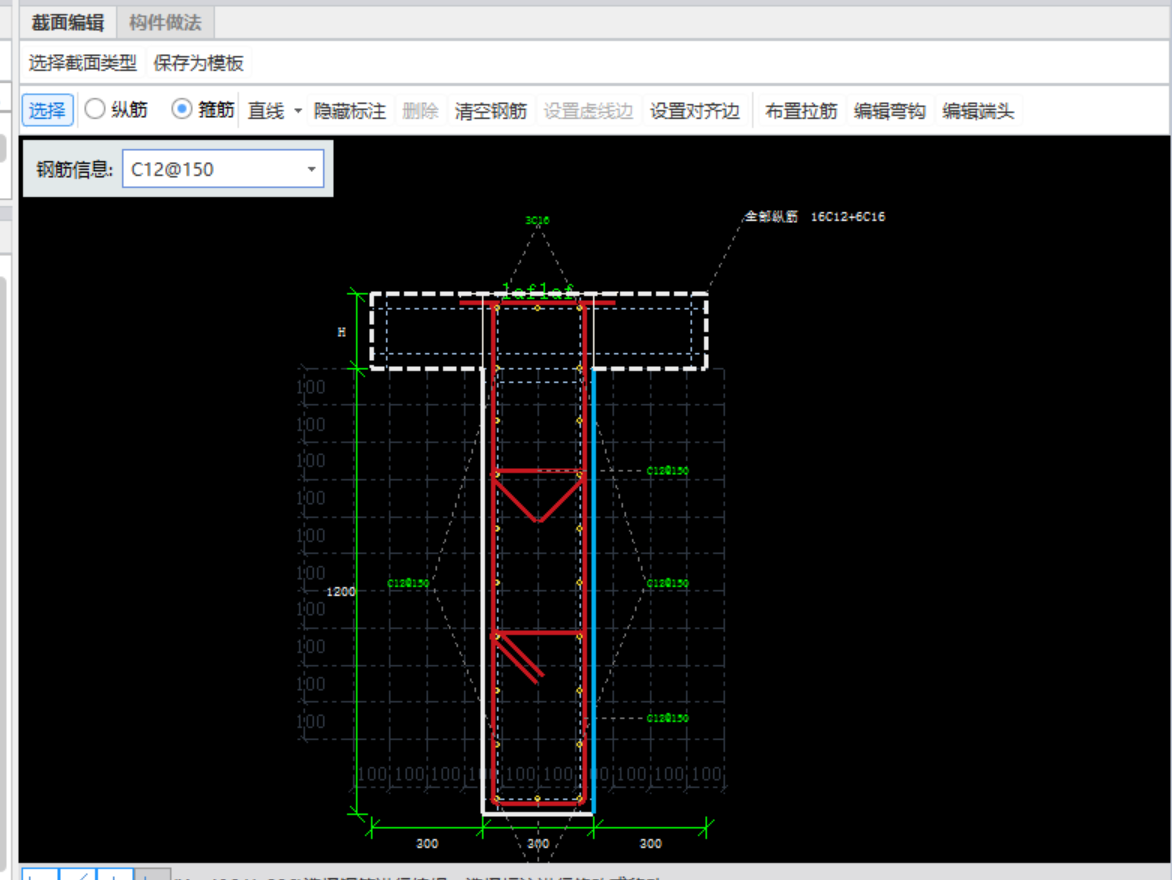Expand the 直线 dropdown arrow
Viewport: 1172px width, 880px height.
coord(297,111)
